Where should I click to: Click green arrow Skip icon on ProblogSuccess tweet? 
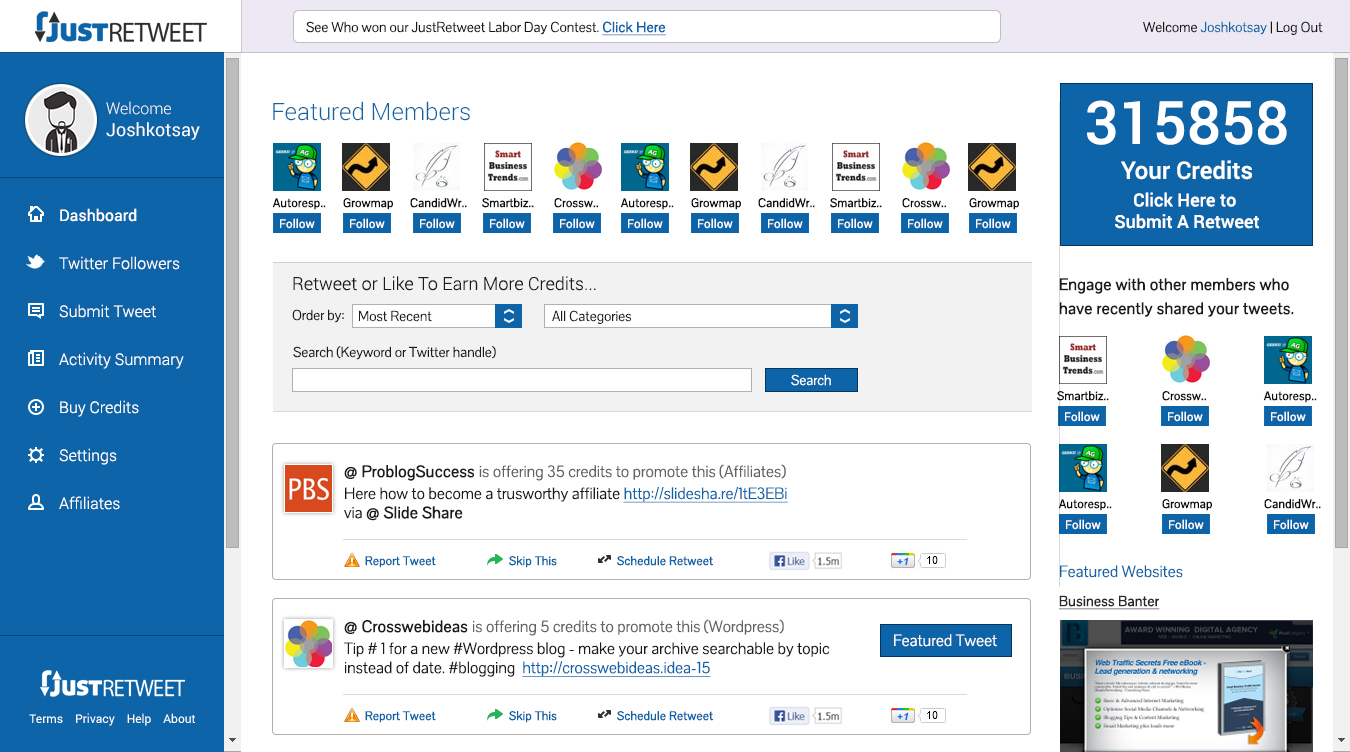point(495,560)
